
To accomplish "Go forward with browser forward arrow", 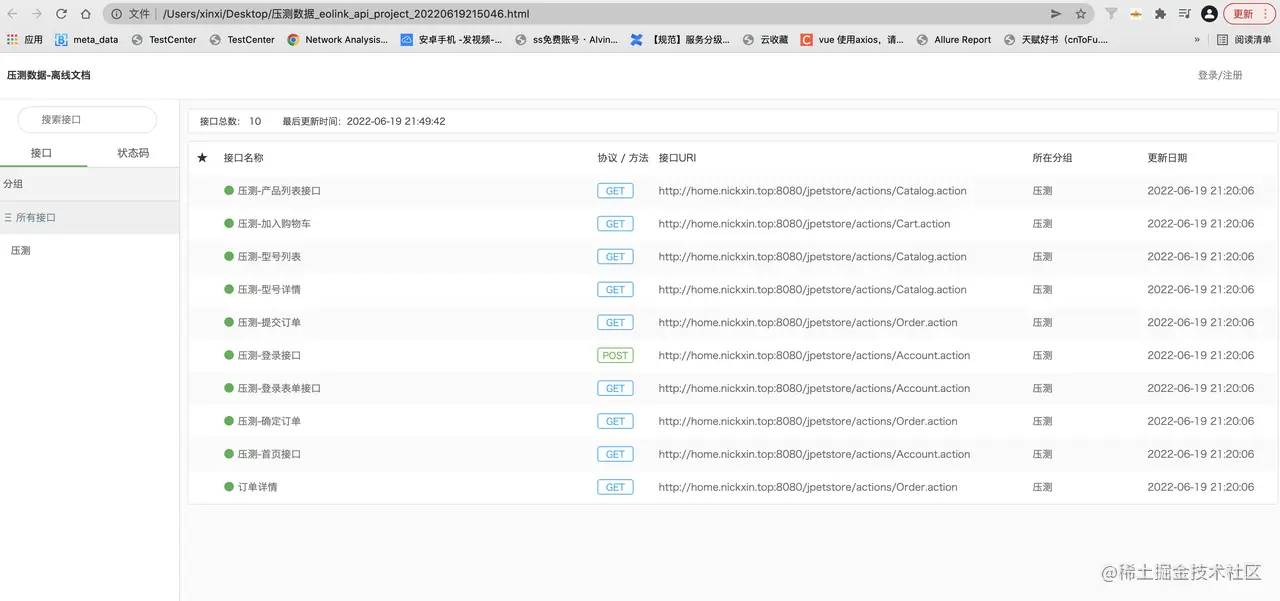I will 36,14.
